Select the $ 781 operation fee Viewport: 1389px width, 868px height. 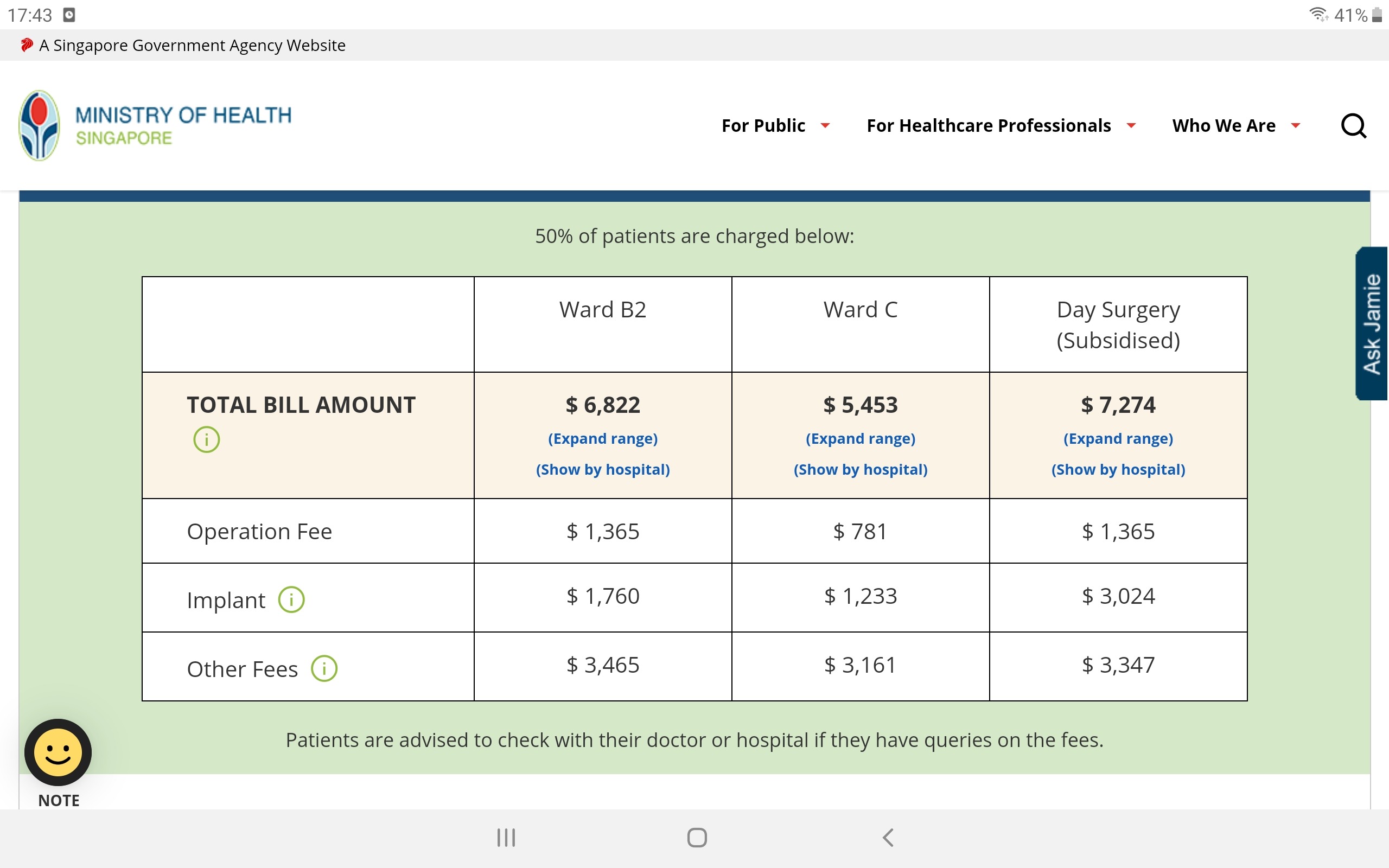click(861, 532)
